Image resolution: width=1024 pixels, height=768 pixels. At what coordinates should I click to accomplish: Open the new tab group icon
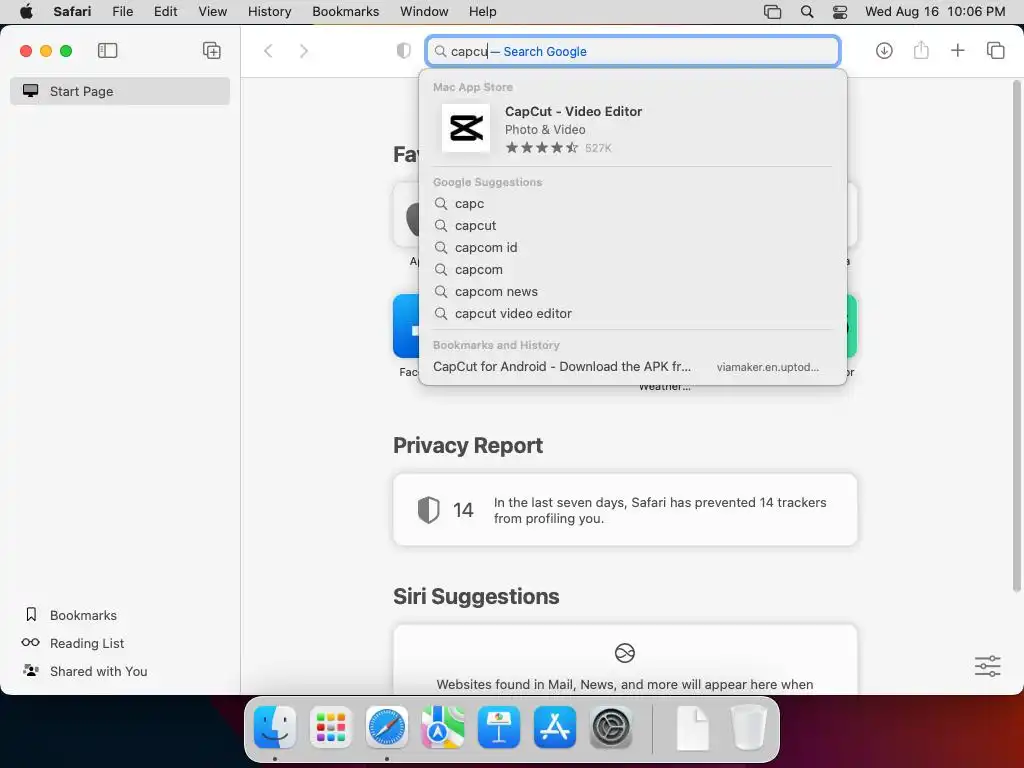212,50
